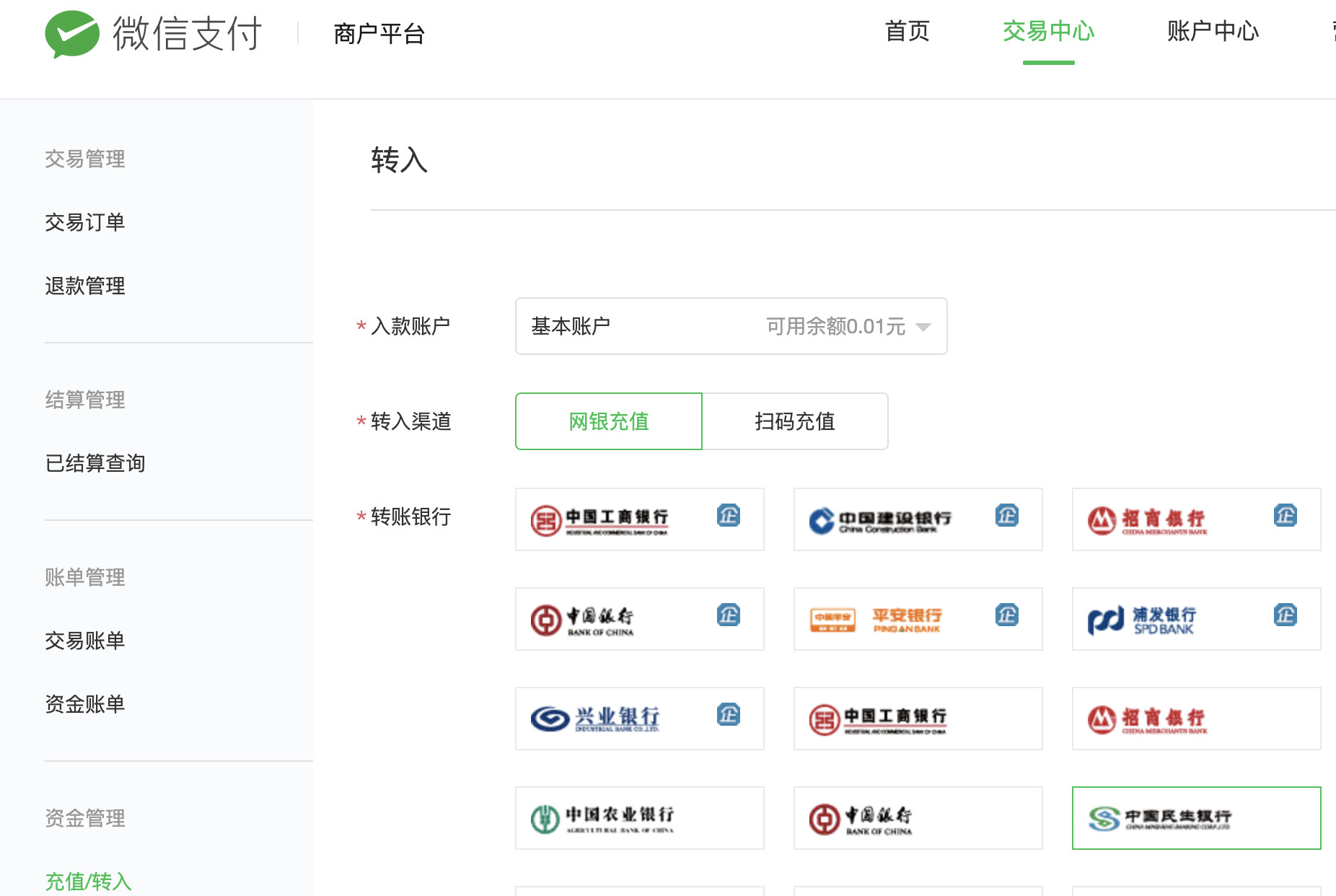The image size is (1336, 896).
Task: Click the 转账银行 field label
Action: click(411, 517)
